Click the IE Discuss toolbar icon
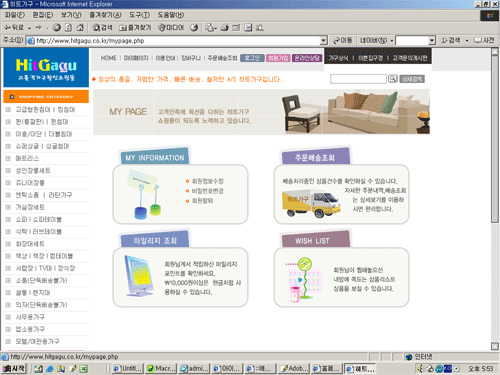 click(248, 28)
